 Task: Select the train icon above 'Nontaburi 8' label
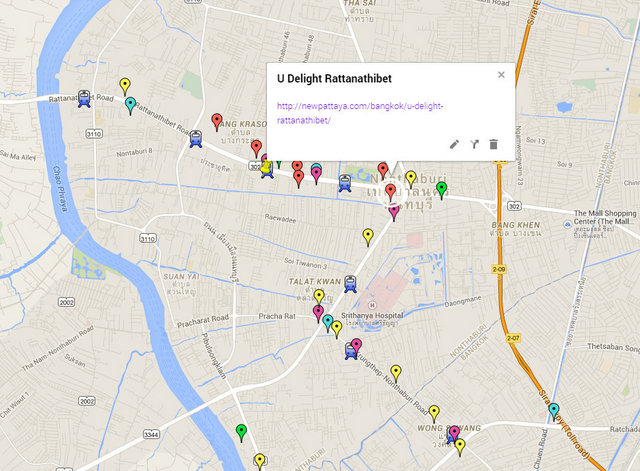coord(196,139)
